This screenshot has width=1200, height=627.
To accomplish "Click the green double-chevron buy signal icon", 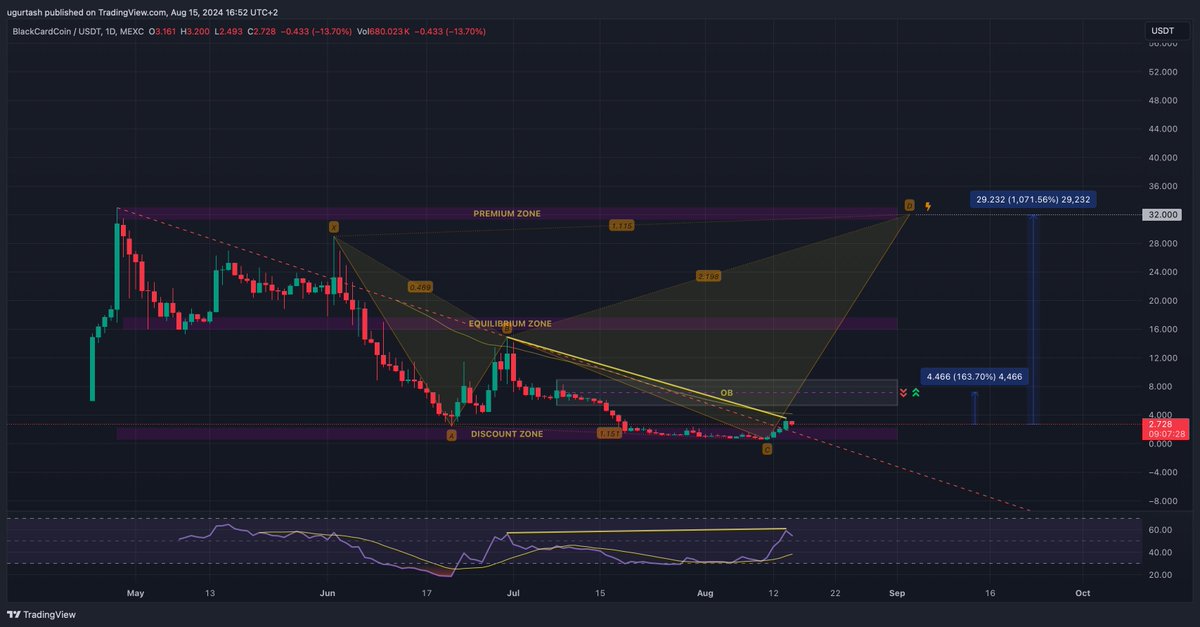I will coord(916,393).
